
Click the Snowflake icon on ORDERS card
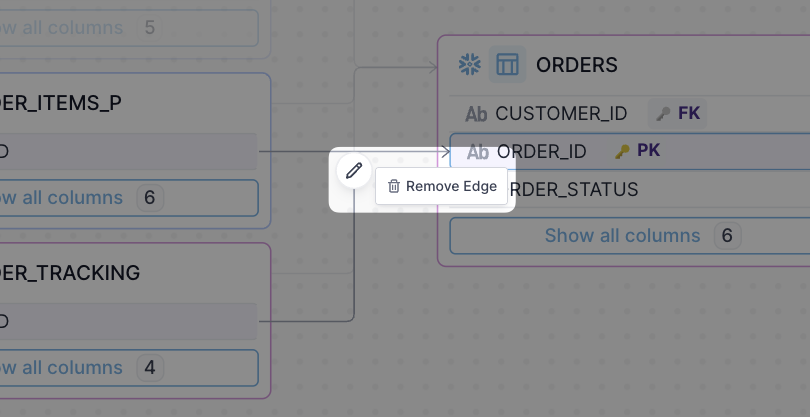coord(470,65)
